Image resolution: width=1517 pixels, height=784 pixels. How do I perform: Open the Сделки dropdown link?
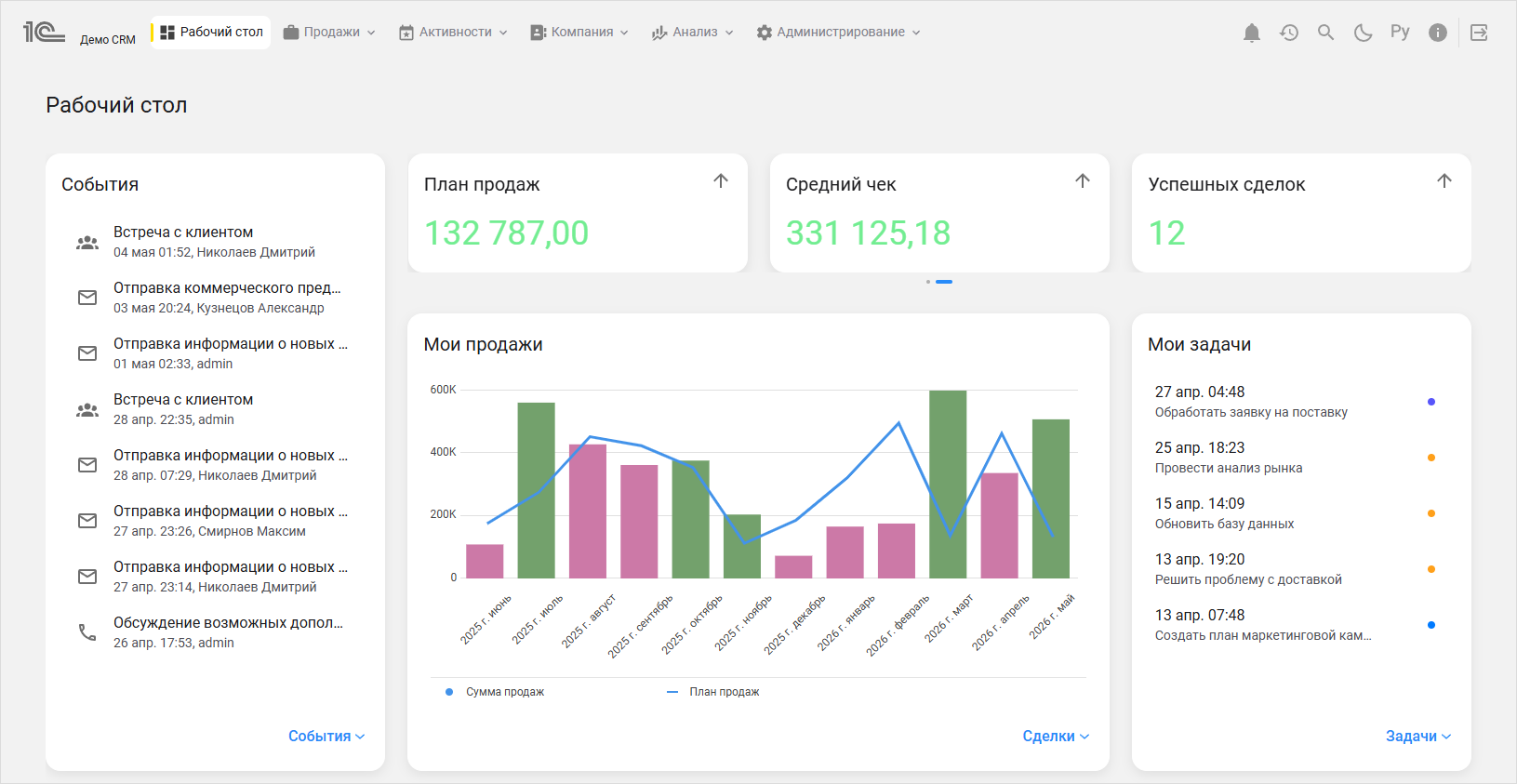pos(1056,736)
